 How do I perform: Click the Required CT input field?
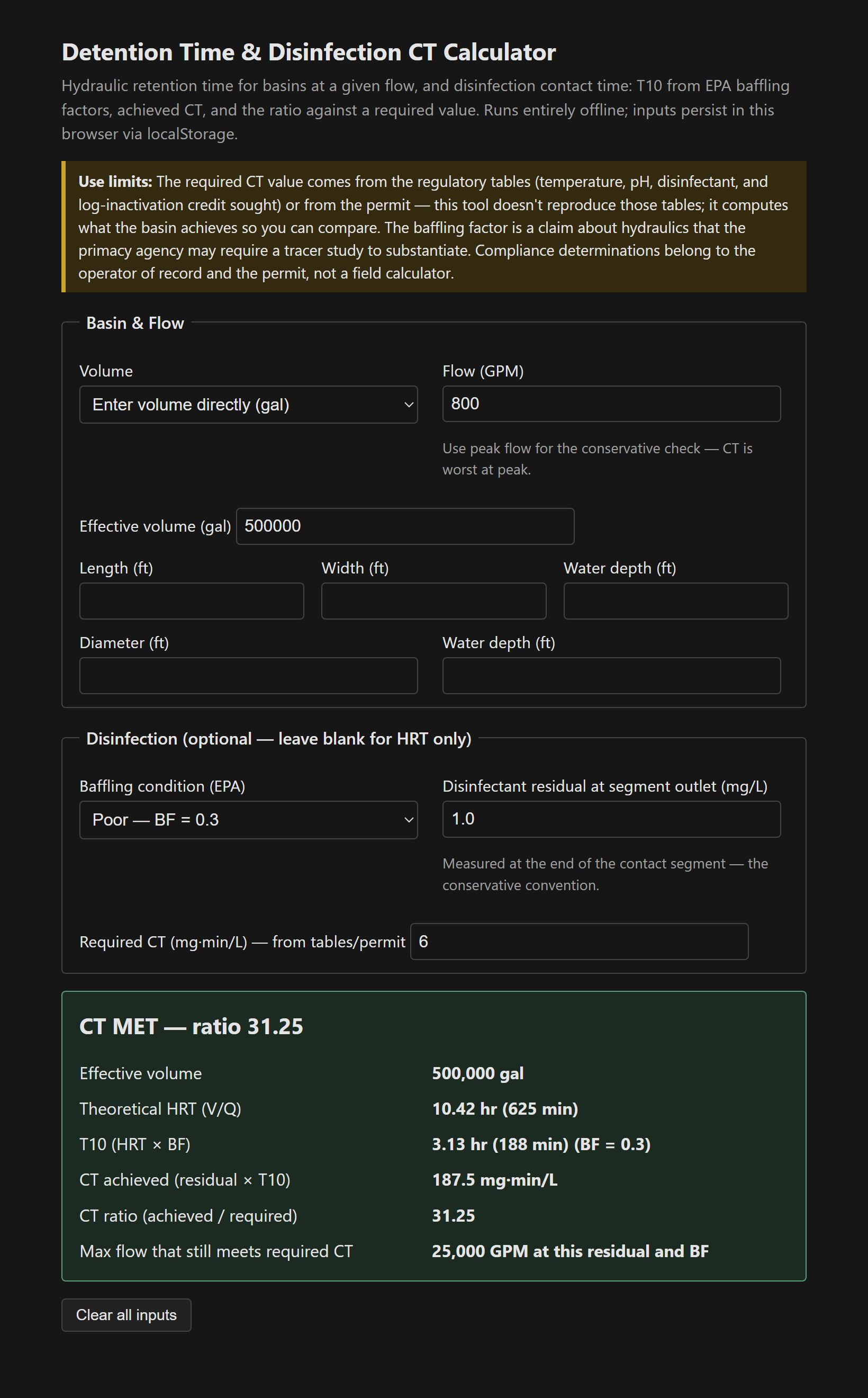[579, 942]
